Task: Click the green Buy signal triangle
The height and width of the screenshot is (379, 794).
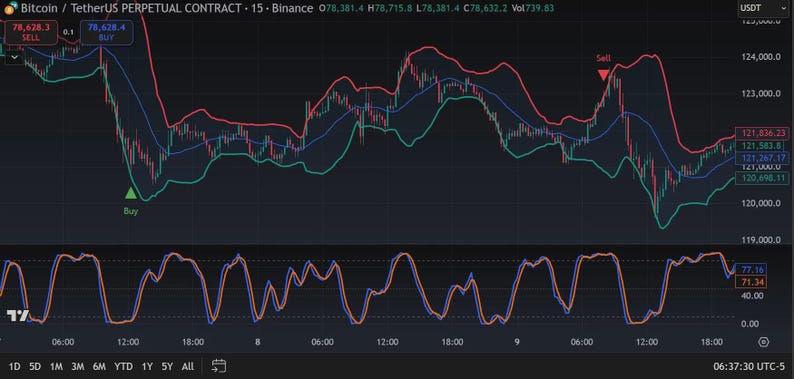Action: (131, 193)
